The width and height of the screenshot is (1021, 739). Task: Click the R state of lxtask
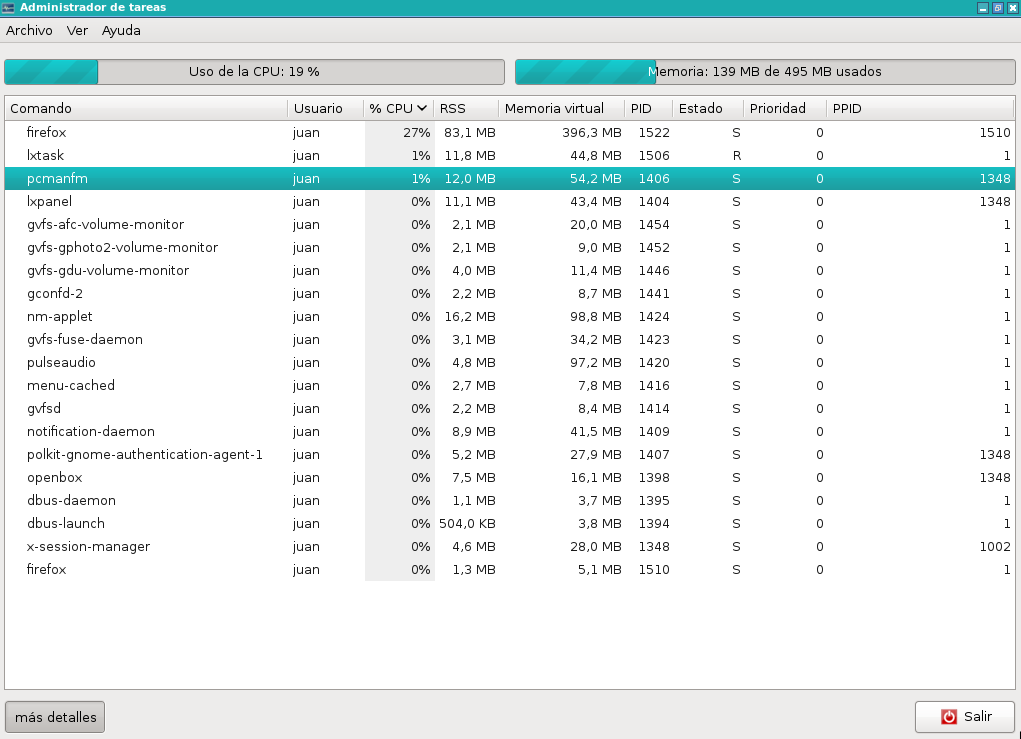(736, 156)
